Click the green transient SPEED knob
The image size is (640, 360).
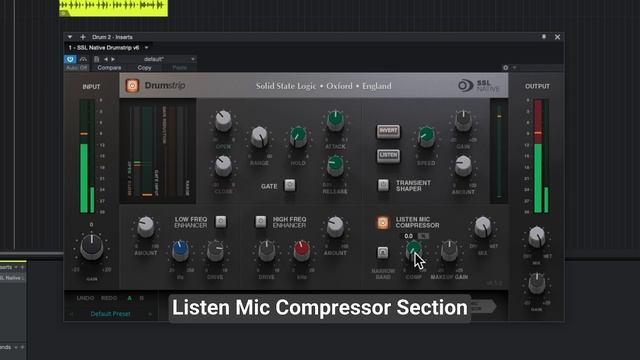(x=426, y=137)
